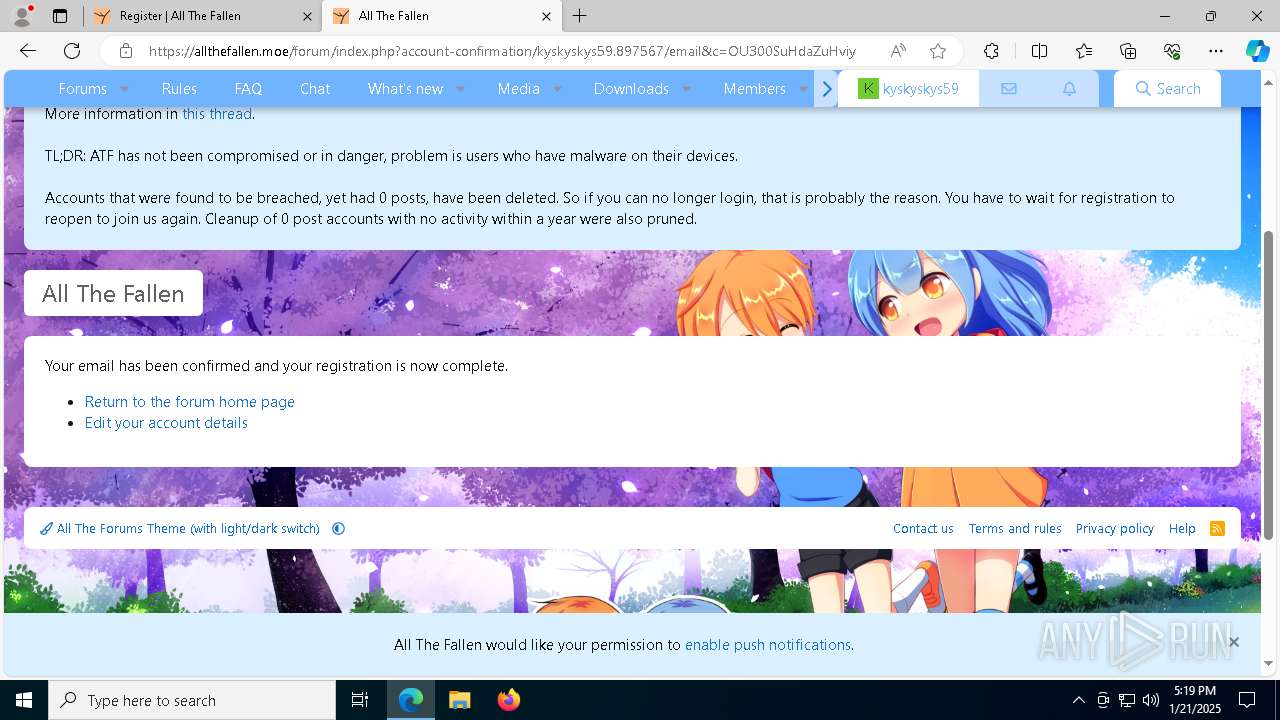Expand the Media dropdown arrow
Image resolution: width=1280 pixels, height=720 pixels.
tap(557, 89)
